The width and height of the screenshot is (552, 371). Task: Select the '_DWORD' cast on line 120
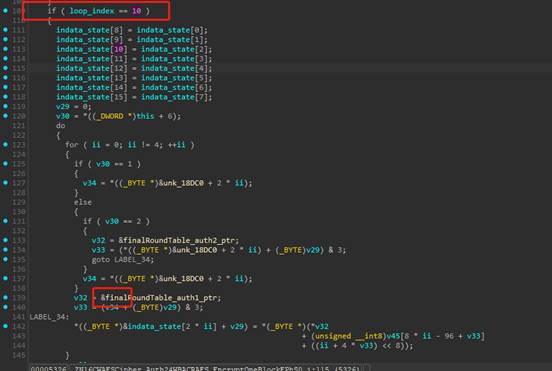click(x=109, y=116)
